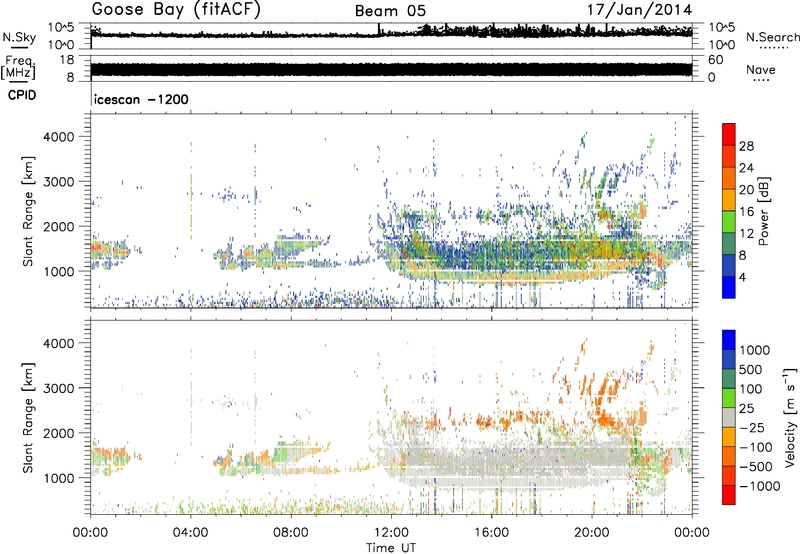Click the '4000' tick on power panel
The image size is (800, 554).
59,137
